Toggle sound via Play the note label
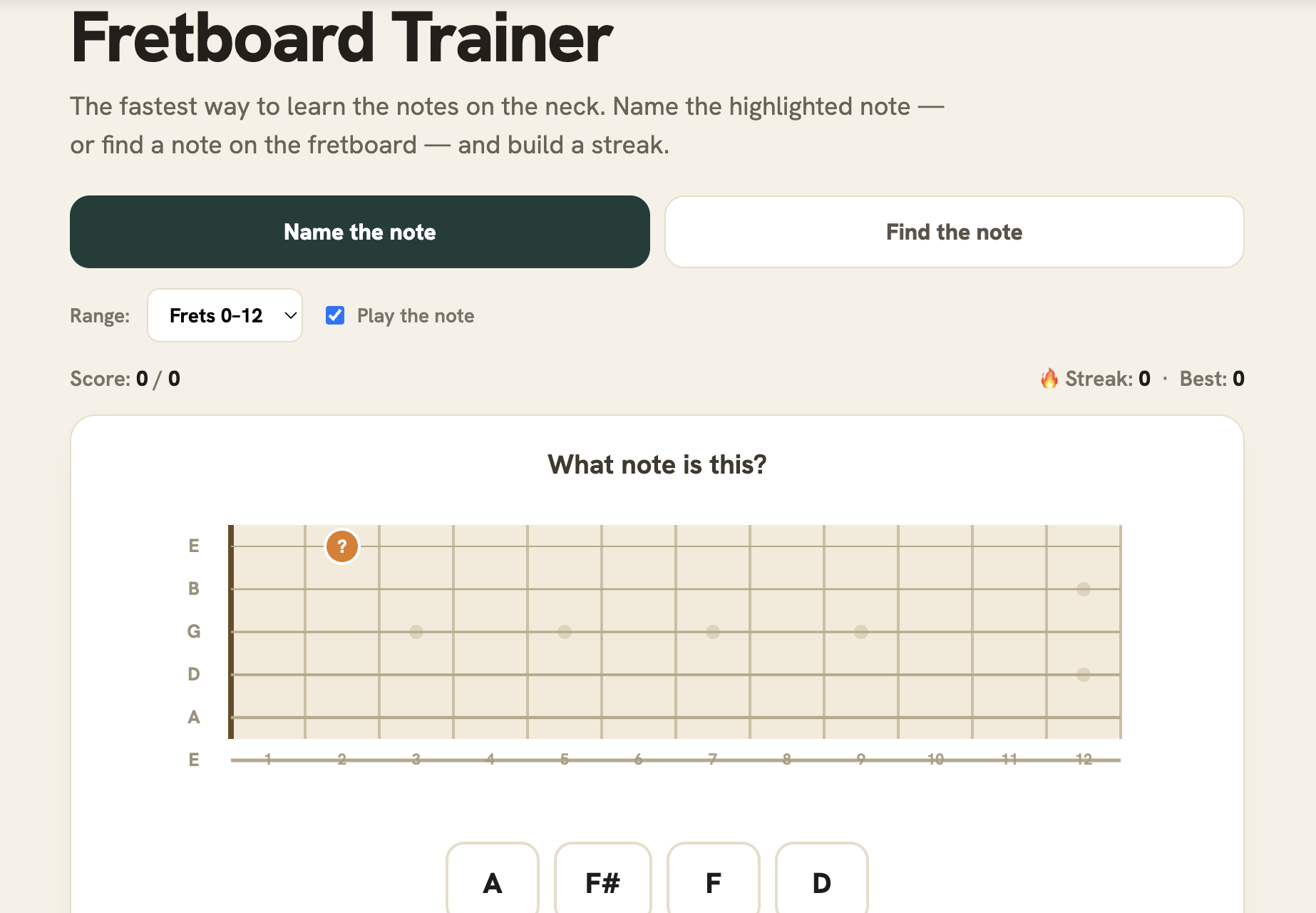This screenshot has height=913, width=1316. click(x=416, y=316)
